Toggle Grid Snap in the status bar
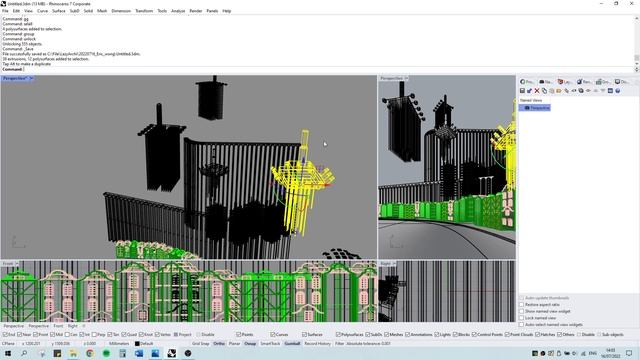This screenshot has height=360, width=640. pyautogui.click(x=200, y=344)
